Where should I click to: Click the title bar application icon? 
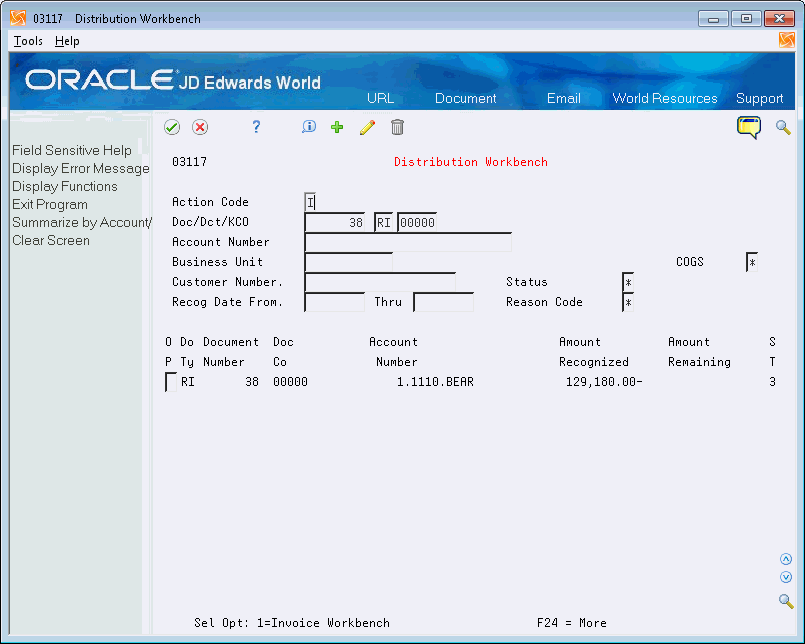tap(18, 18)
